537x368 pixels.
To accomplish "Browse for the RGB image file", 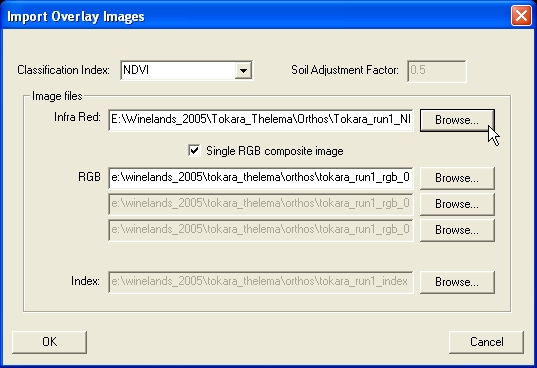I will pos(457,178).
